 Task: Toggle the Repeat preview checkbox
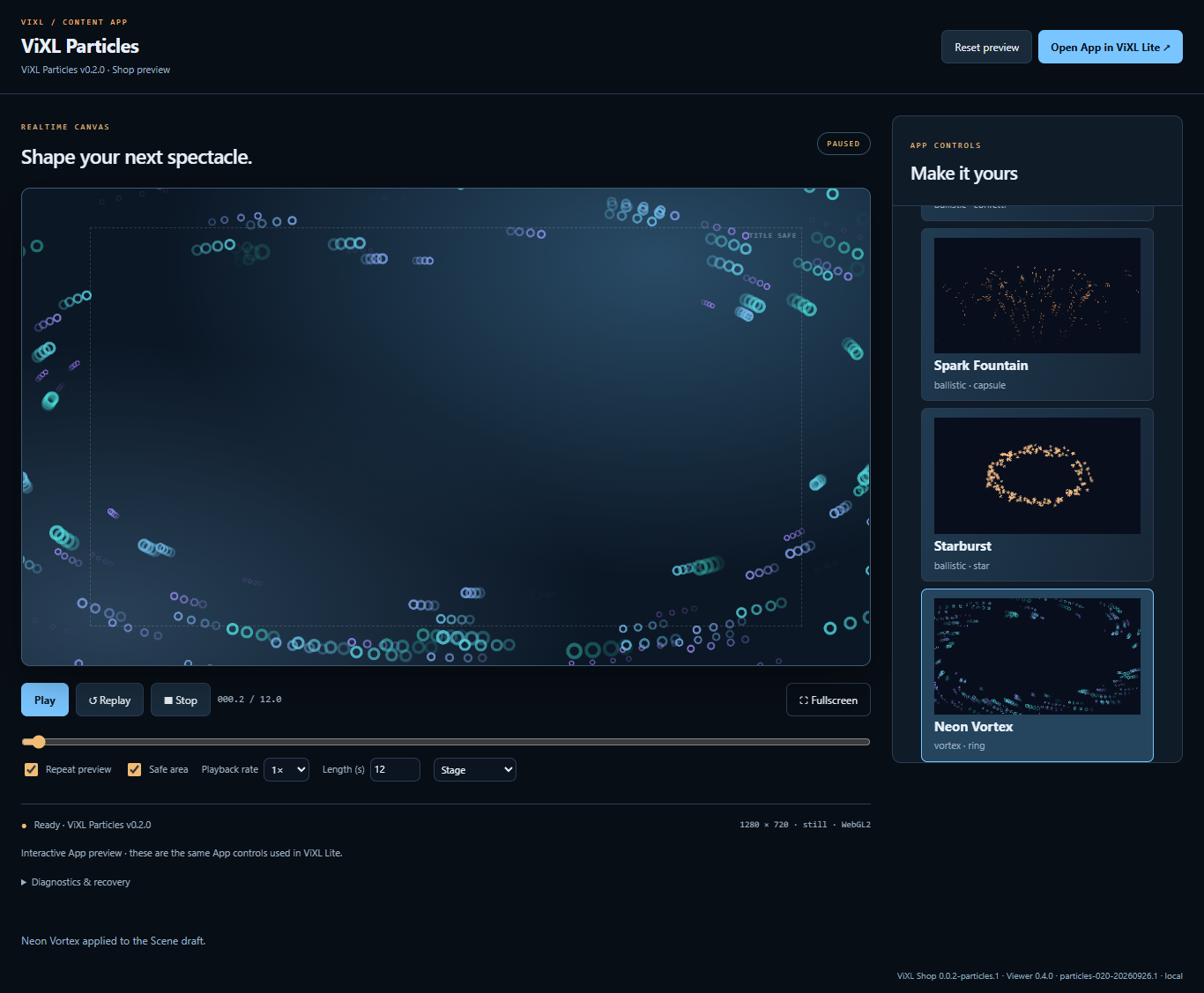coord(31,769)
